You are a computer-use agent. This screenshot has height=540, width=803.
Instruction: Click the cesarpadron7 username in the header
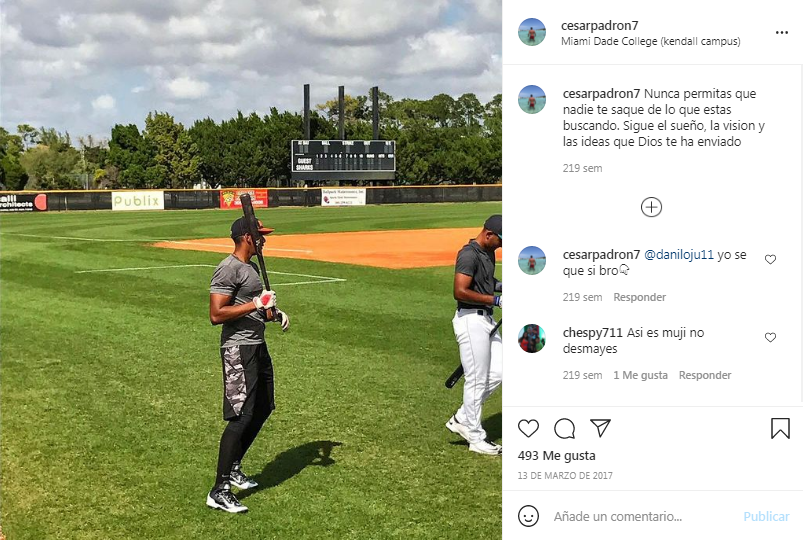coord(599,25)
